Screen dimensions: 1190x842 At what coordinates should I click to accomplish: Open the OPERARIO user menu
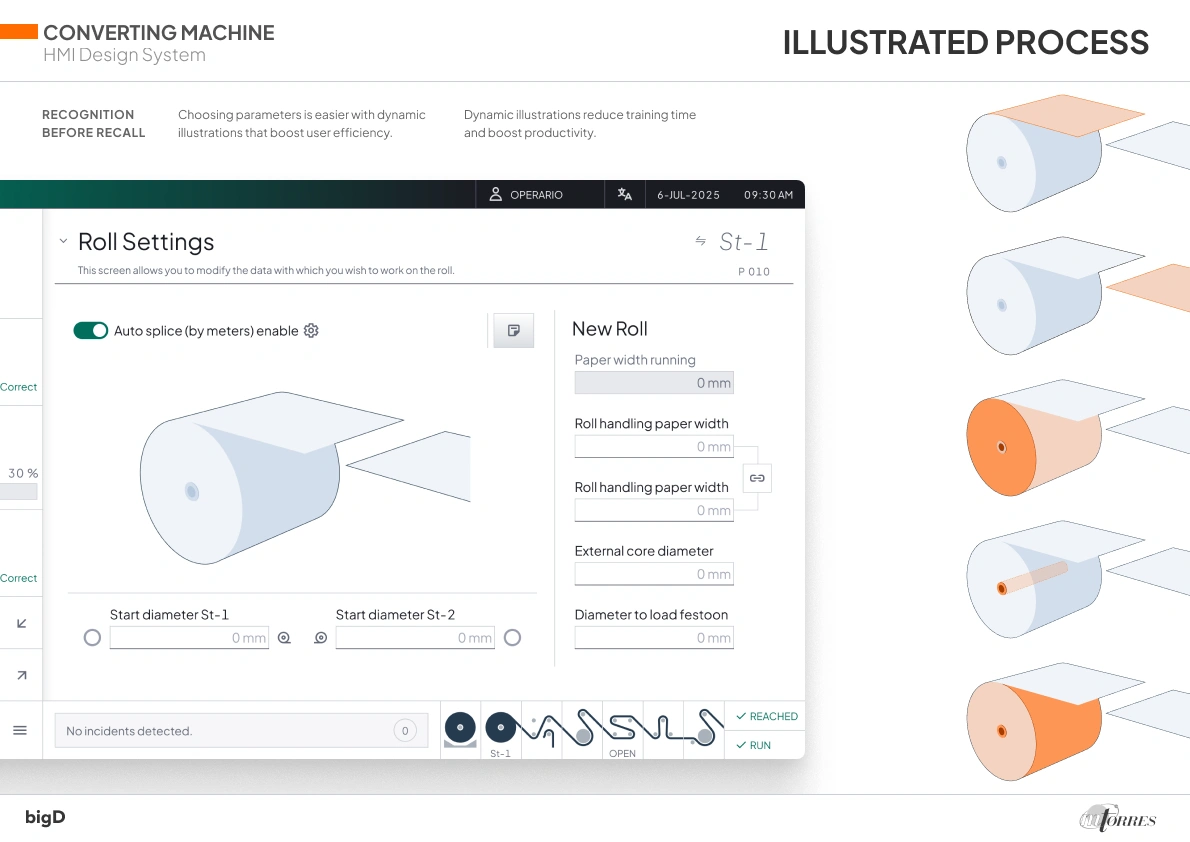pyautogui.click(x=526, y=195)
